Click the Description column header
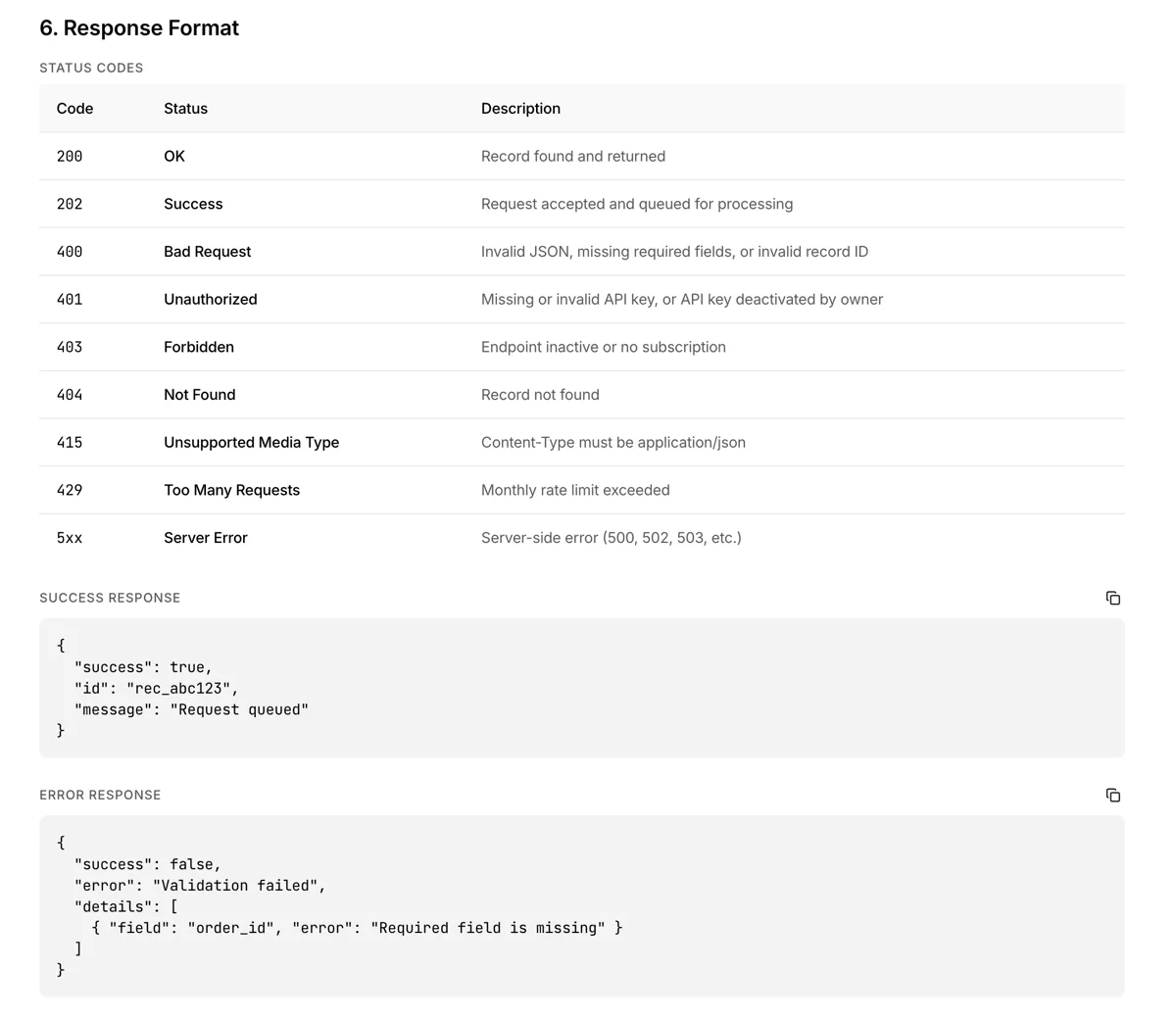The height and width of the screenshot is (1019, 1176). tap(520, 108)
